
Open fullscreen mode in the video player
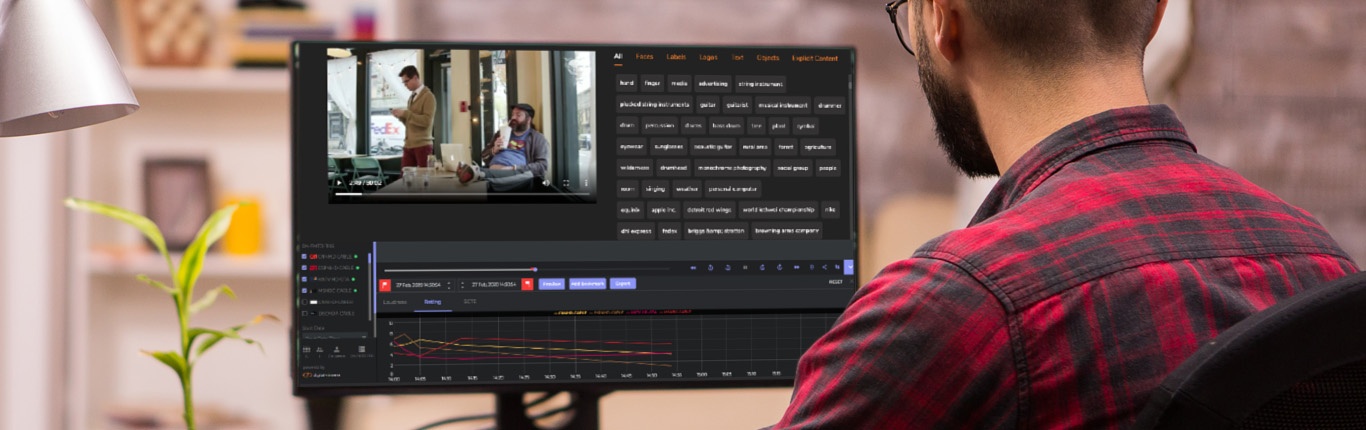tap(566, 183)
